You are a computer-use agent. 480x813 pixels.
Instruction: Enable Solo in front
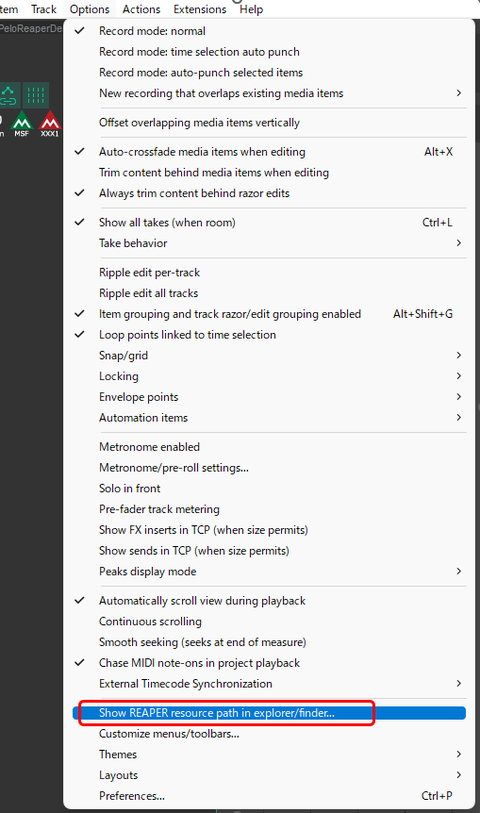pyautogui.click(x=269, y=488)
